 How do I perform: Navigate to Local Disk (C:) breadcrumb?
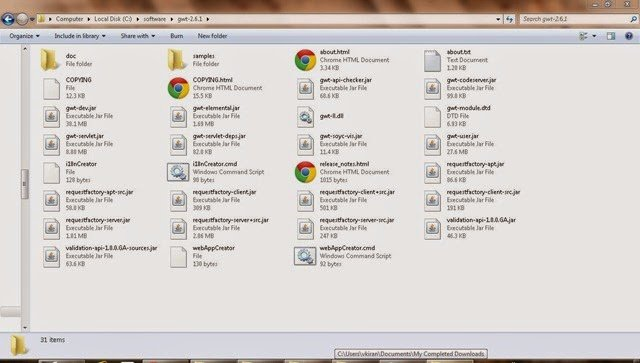point(113,19)
